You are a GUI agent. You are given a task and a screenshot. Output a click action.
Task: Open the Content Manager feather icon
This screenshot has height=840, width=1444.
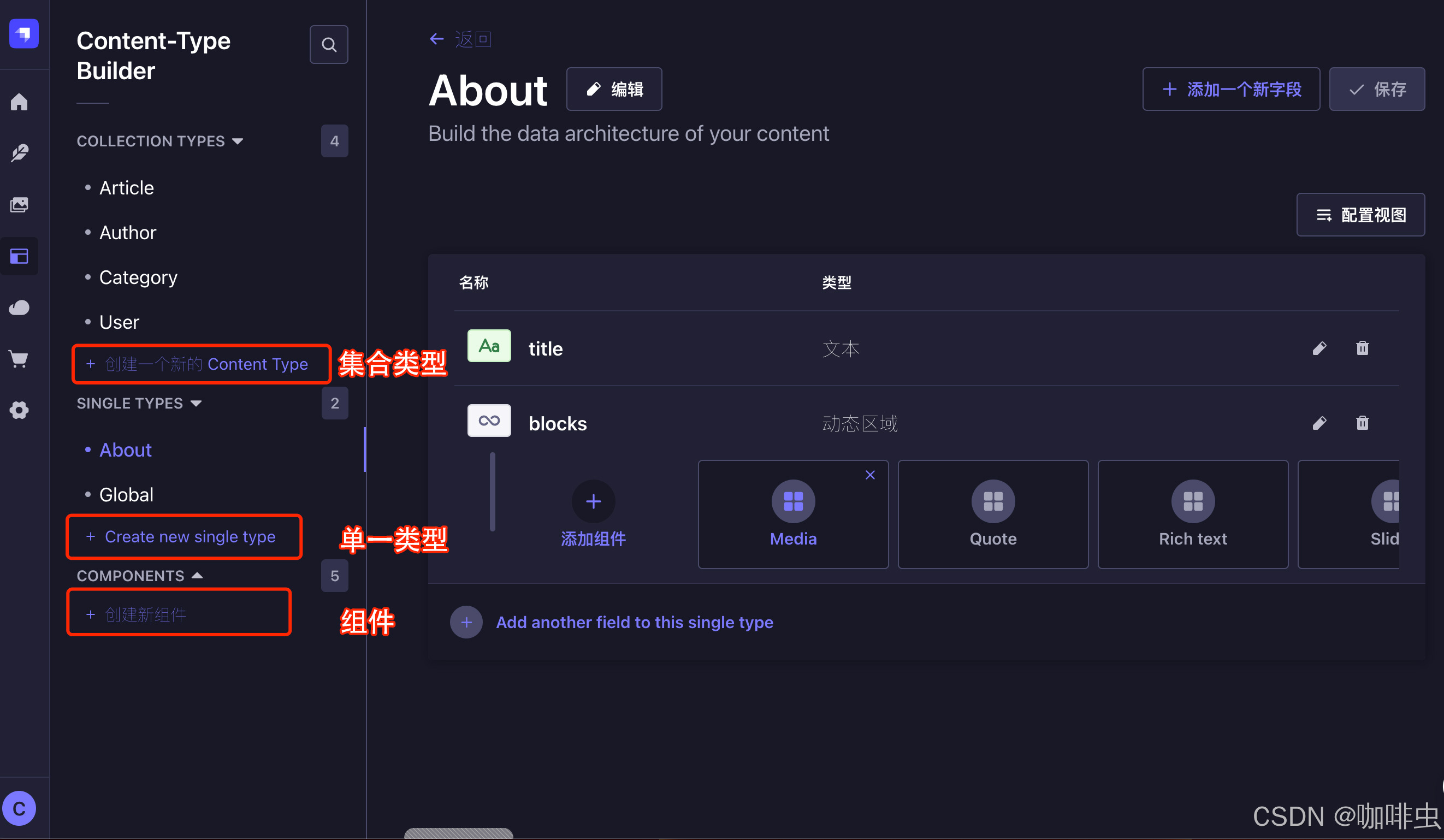point(19,153)
